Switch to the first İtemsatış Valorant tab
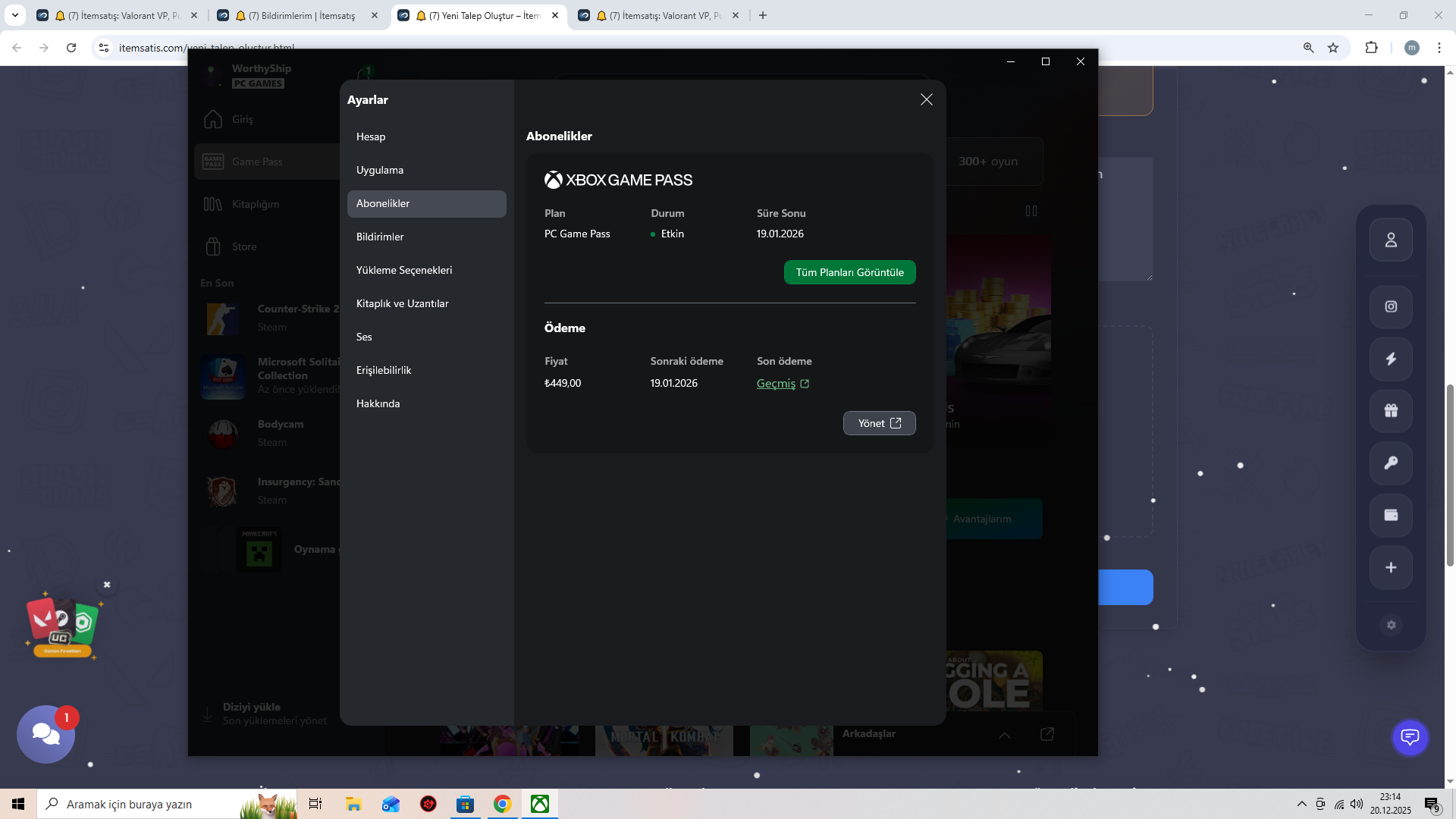Viewport: 1456px width, 819px height. (118, 15)
